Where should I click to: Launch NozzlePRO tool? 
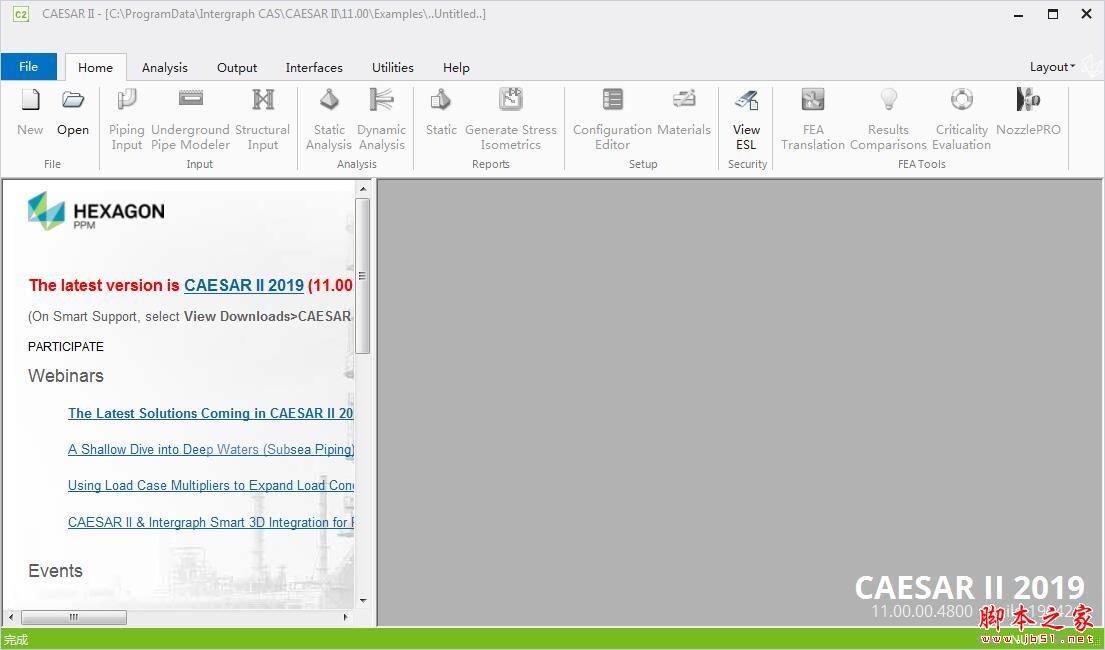pos(1028,111)
